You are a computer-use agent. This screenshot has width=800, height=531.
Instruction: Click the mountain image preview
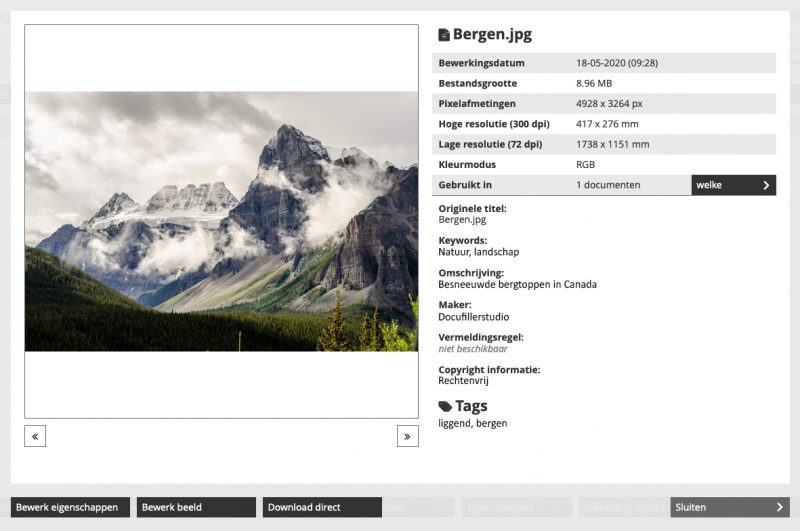point(221,221)
